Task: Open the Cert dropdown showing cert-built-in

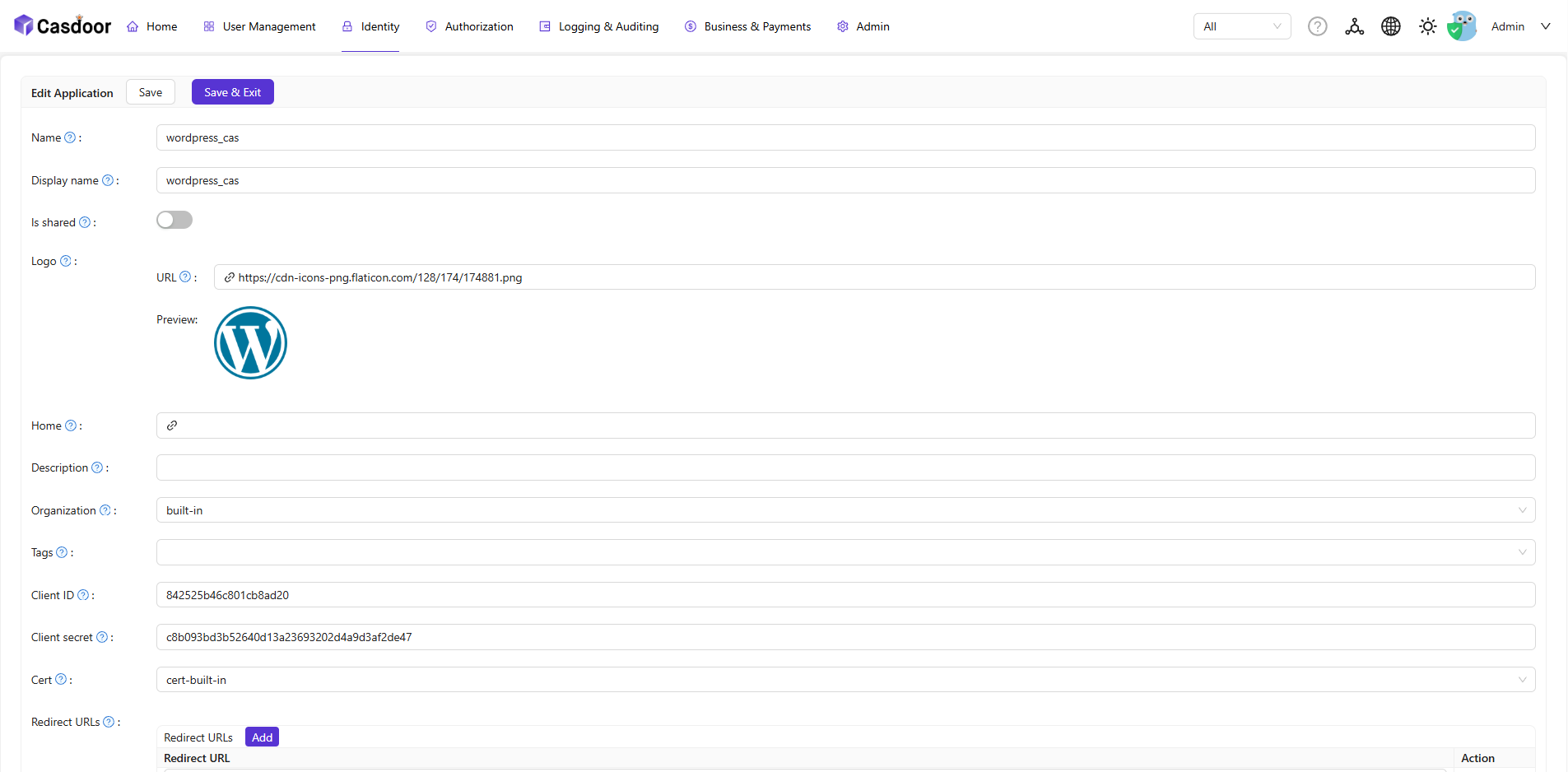Action: 845,680
